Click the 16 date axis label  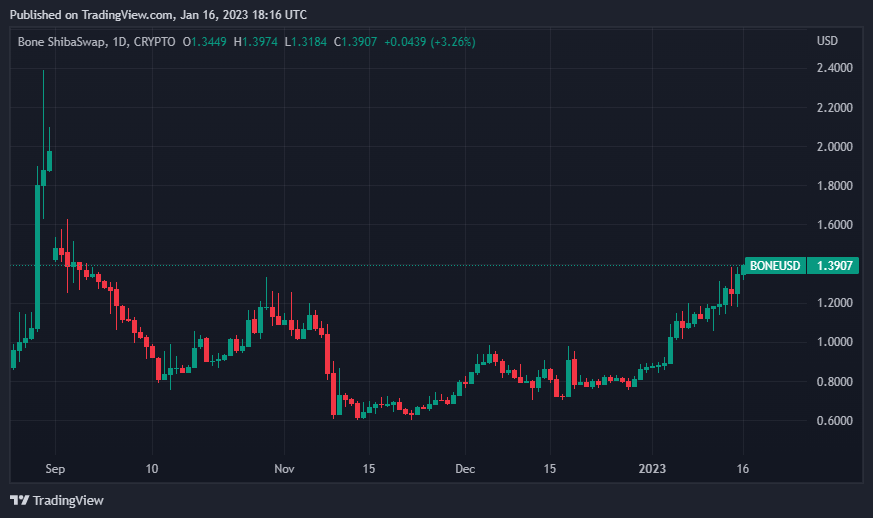point(743,468)
